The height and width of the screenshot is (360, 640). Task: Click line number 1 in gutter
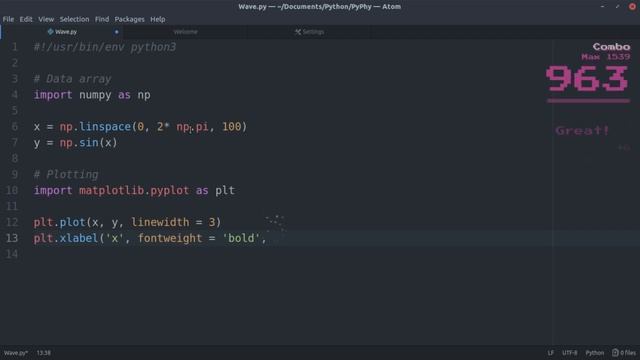pyautogui.click(x=15, y=47)
